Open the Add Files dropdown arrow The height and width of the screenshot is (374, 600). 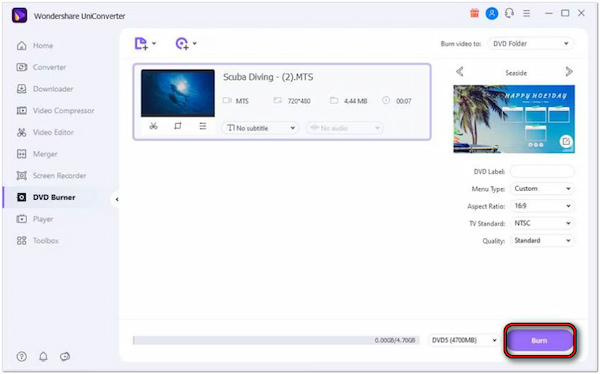coord(154,43)
